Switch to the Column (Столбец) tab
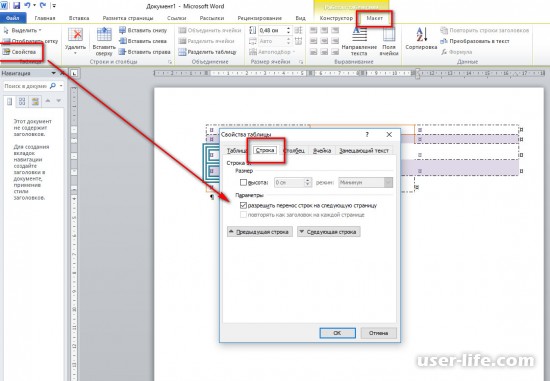Viewport: 550px width, 381px height. pos(294,151)
